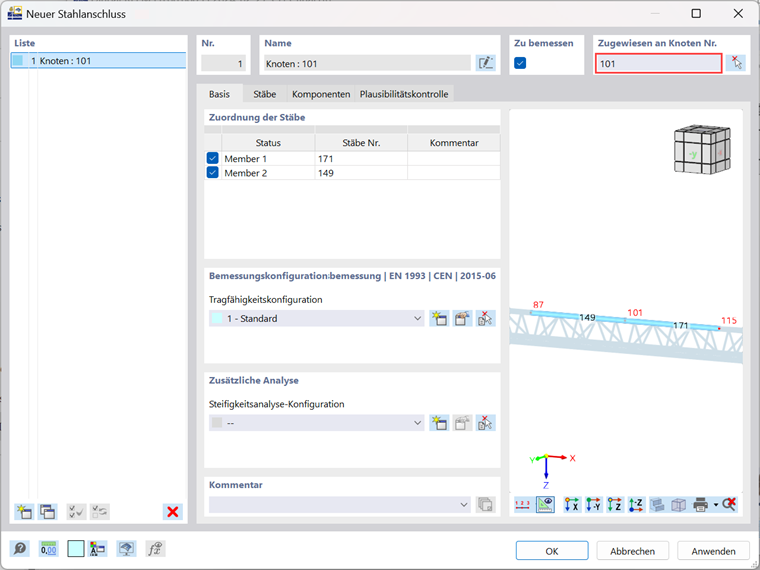Image resolution: width=760 pixels, height=570 pixels.
Task: Click the wireframe box icon in preview toolbar
Action: (x=679, y=505)
